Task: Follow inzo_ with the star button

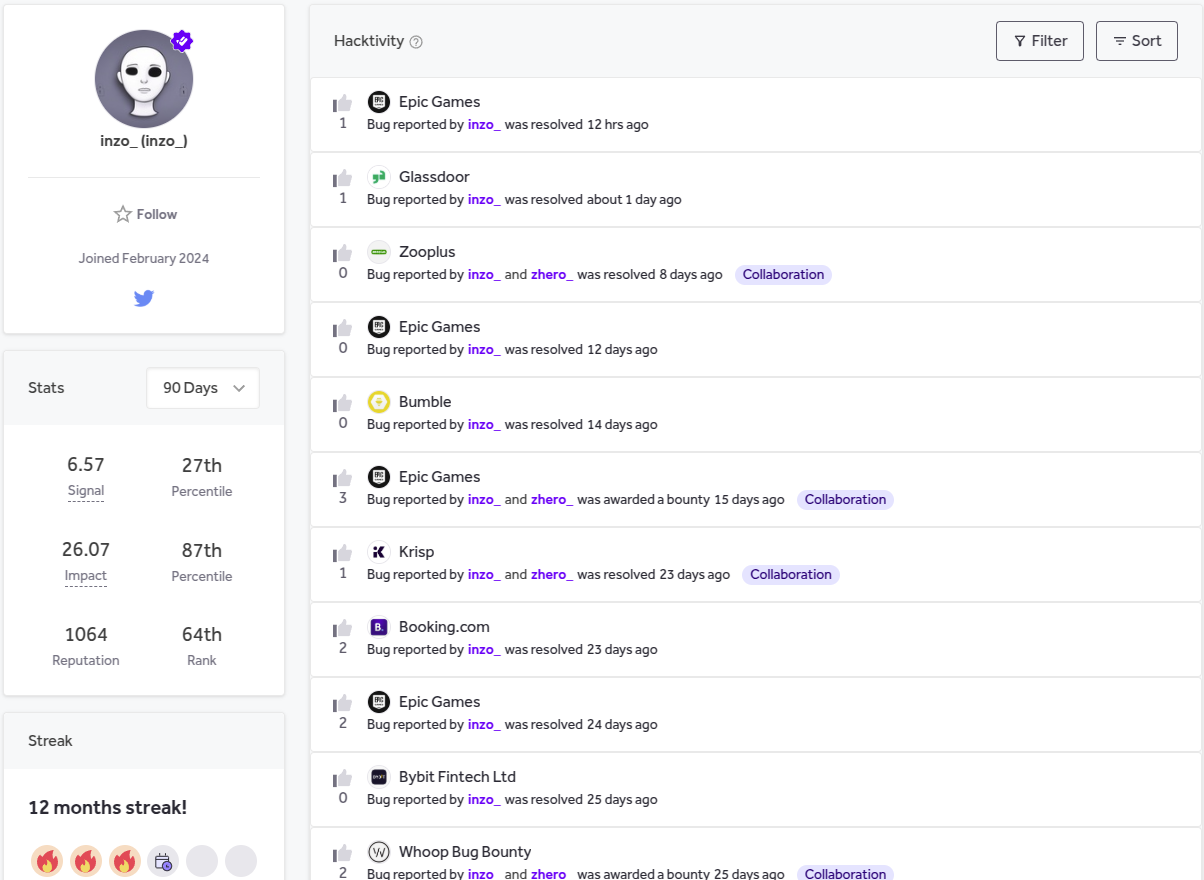Action: pos(144,214)
